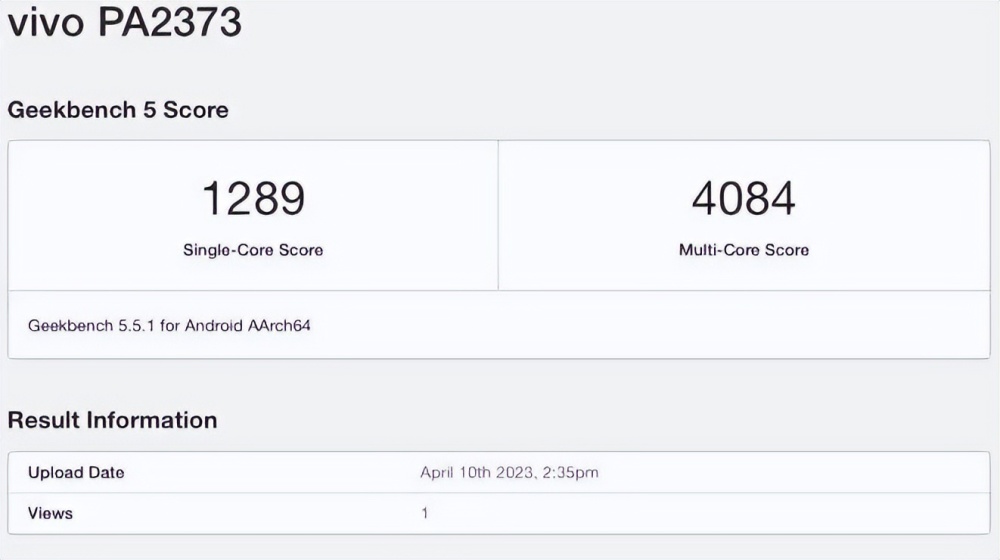This screenshot has width=1000, height=560.
Task: Click the Multi-Core Score label
Action: [x=744, y=249]
